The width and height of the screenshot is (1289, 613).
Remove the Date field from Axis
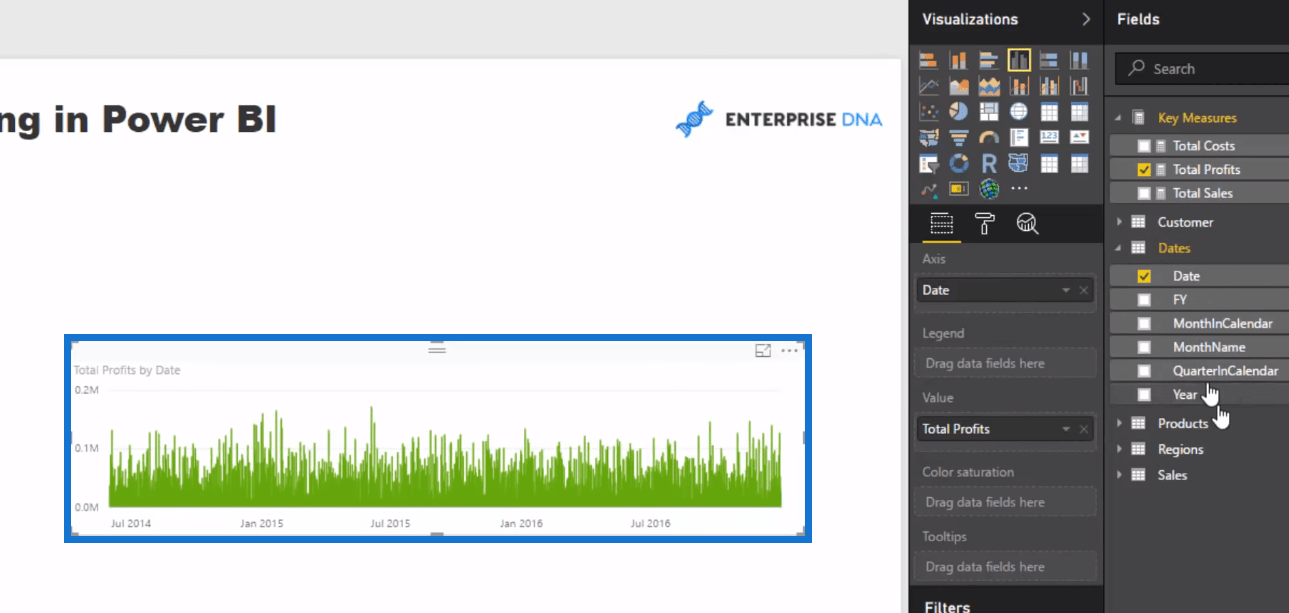[x=1083, y=291]
